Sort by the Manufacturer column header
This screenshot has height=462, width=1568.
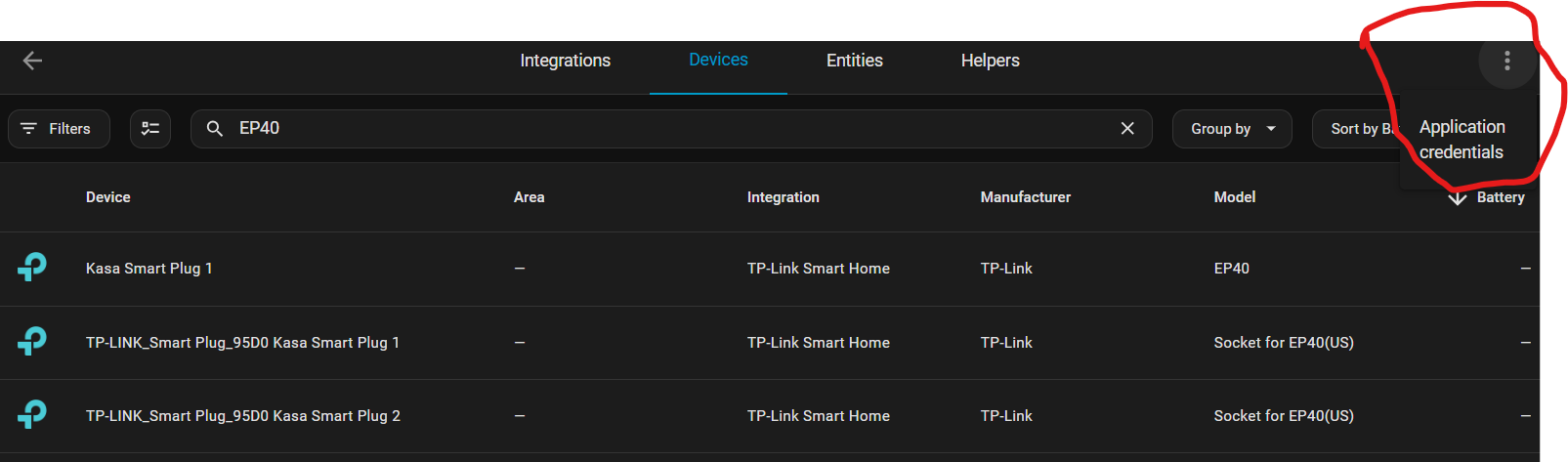[1025, 197]
